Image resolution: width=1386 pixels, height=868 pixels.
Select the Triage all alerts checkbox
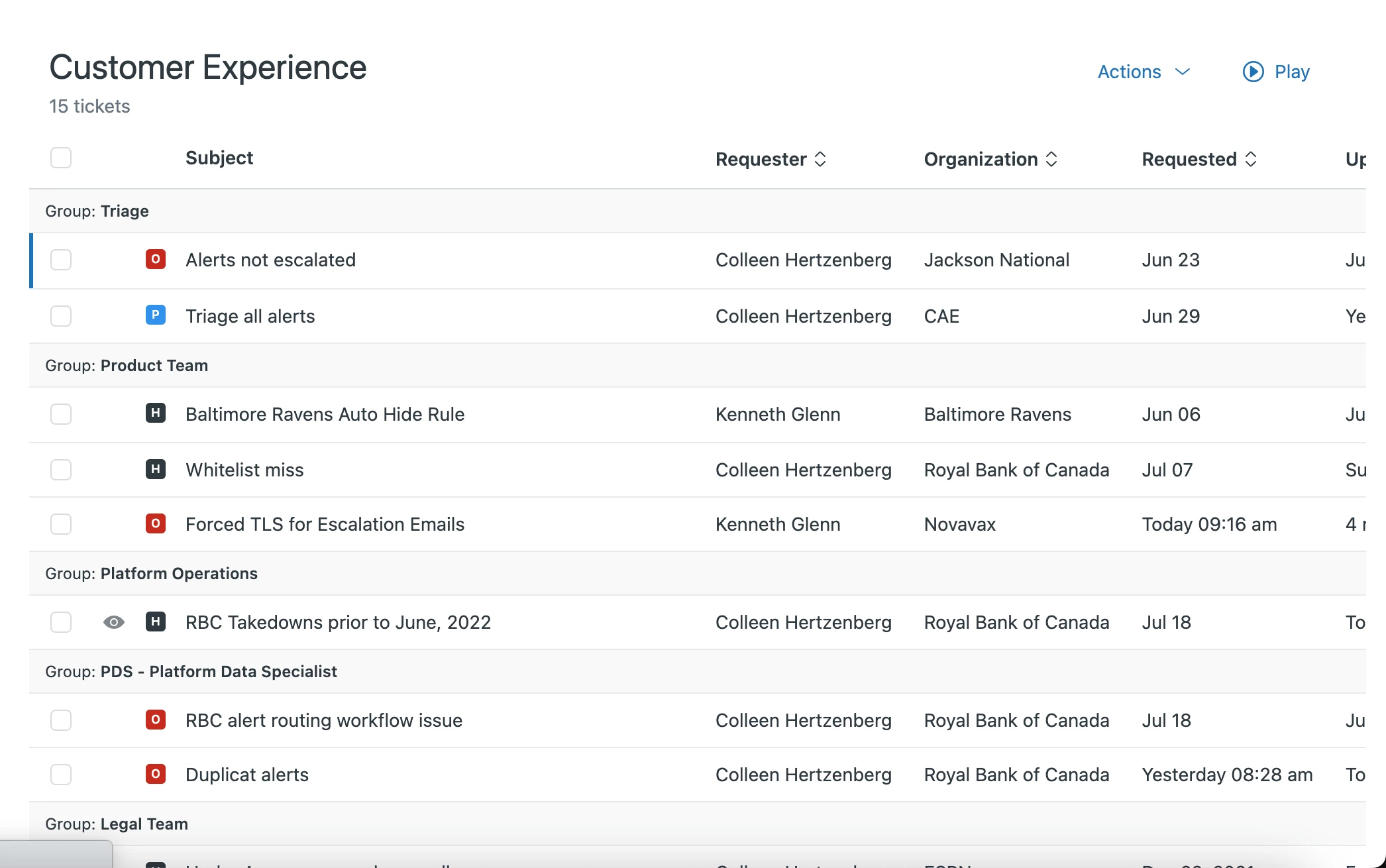[x=61, y=316]
